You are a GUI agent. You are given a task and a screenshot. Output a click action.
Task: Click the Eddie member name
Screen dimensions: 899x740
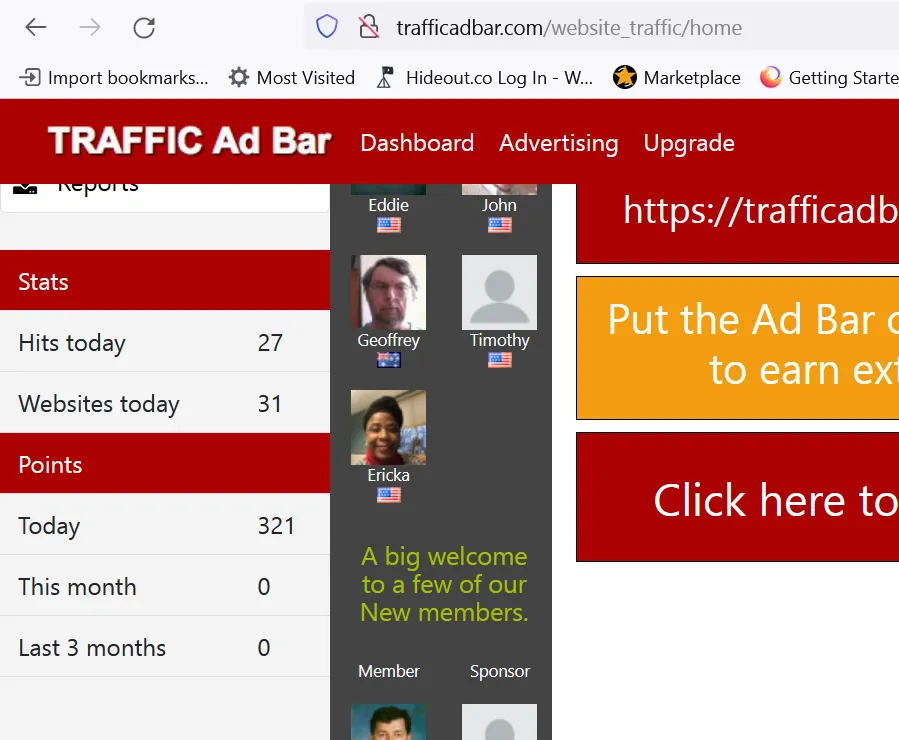388,205
